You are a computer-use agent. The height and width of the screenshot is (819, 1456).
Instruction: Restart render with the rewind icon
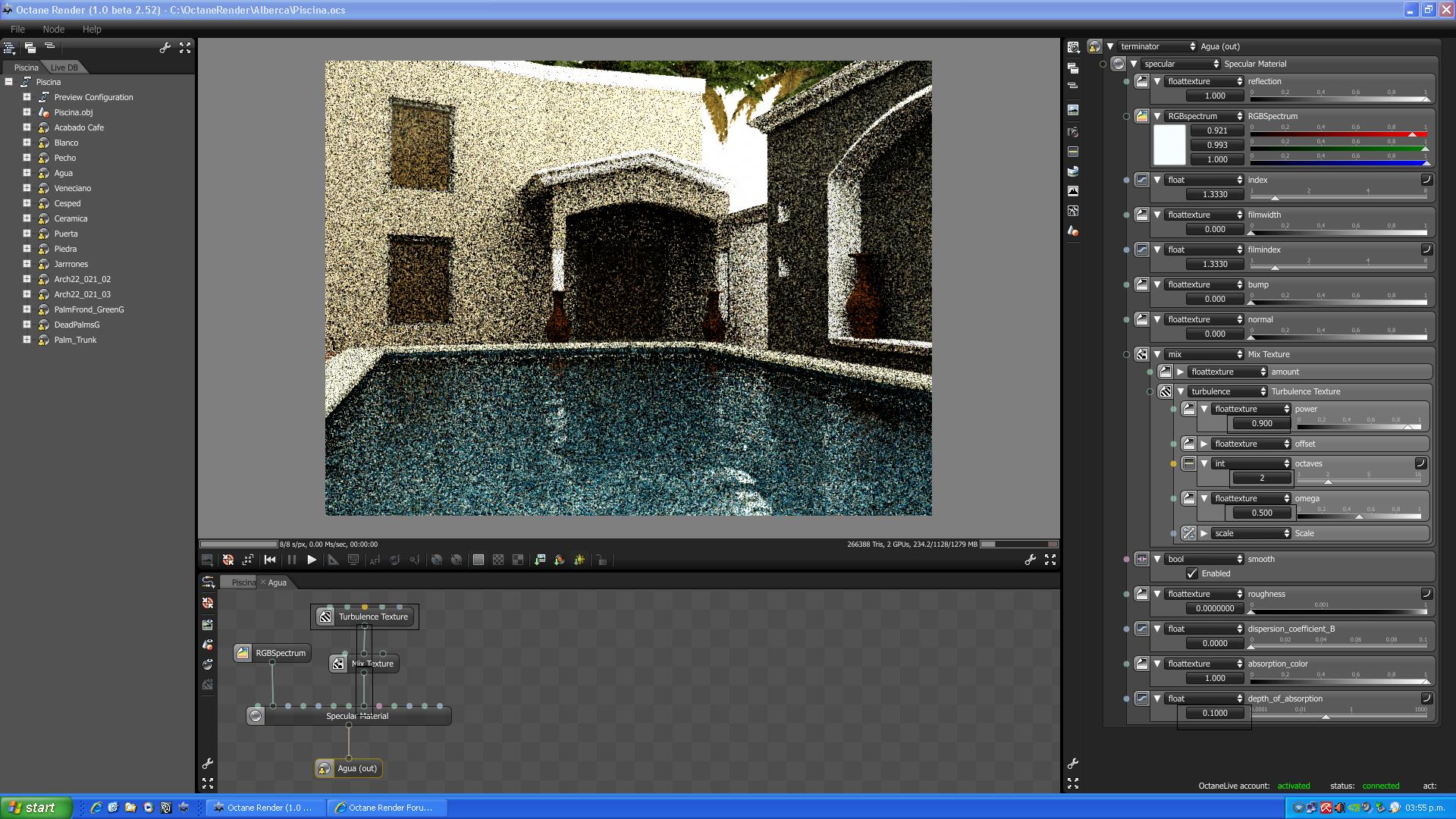(269, 560)
